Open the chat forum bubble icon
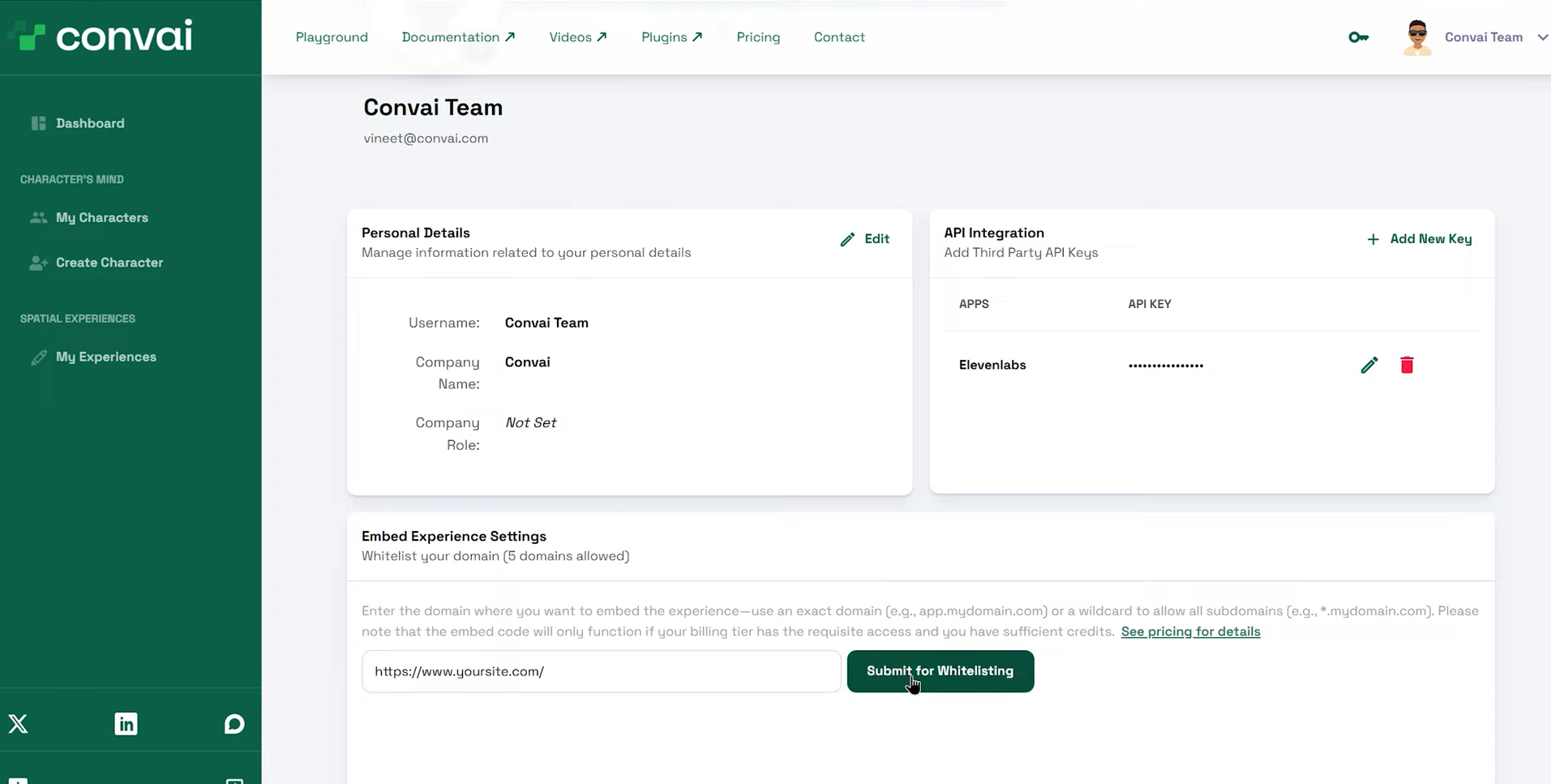1551x784 pixels. pyautogui.click(x=234, y=723)
